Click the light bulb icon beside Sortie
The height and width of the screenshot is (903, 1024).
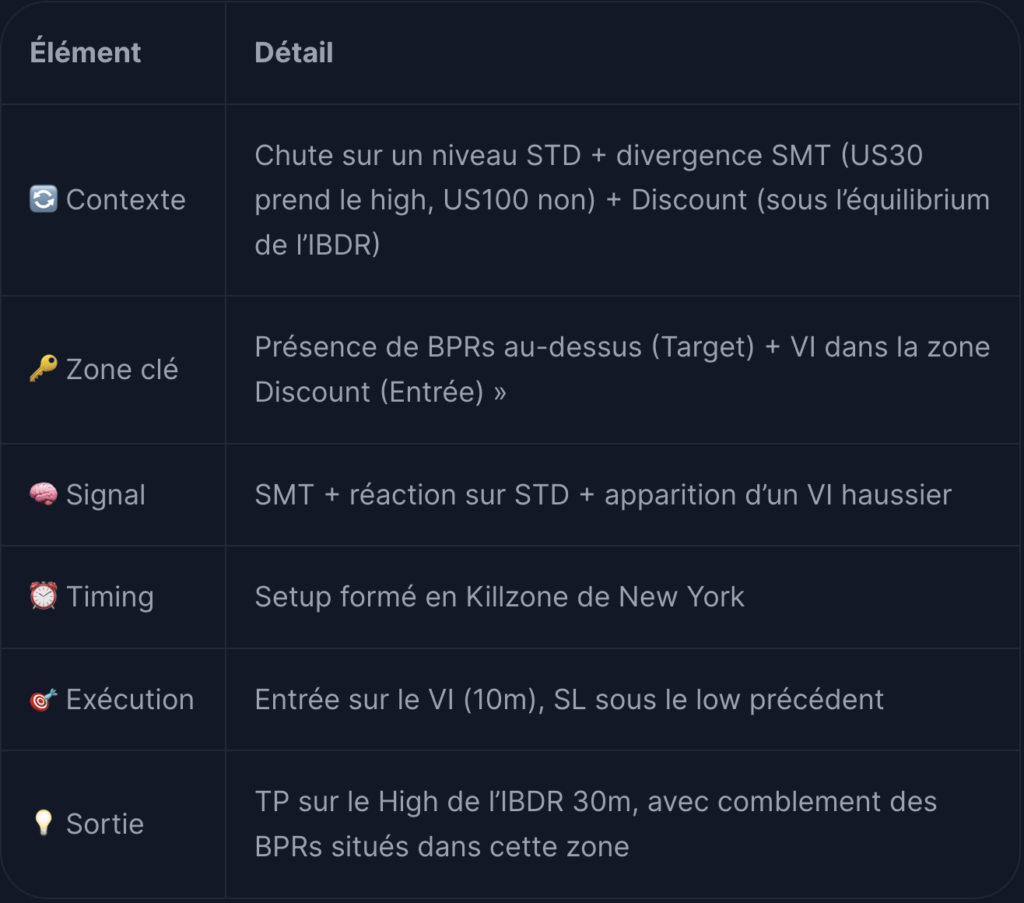pos(43,823)
